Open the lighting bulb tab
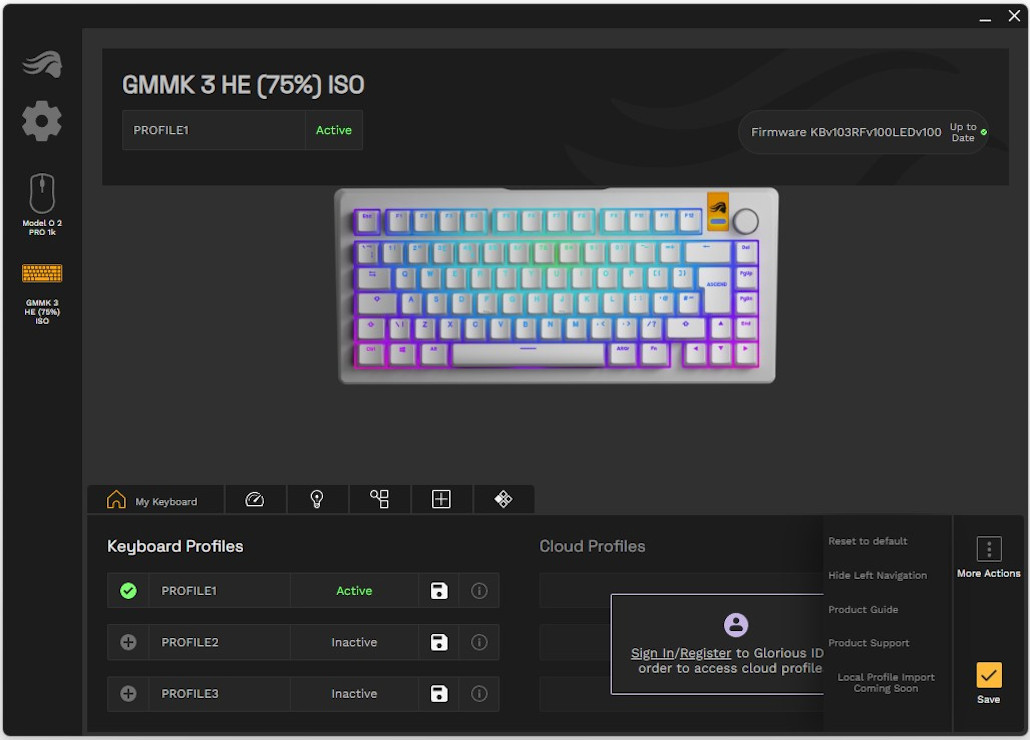Screen dimensions: 1030x740 pos(317,500)
